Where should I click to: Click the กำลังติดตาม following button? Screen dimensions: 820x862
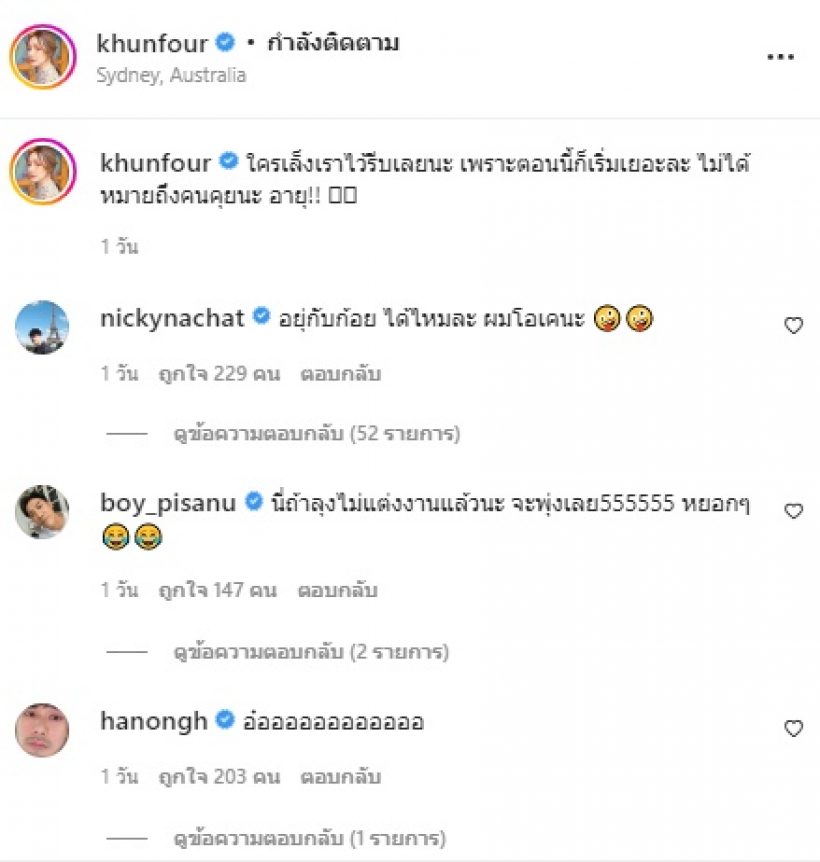tap(333, 43)
